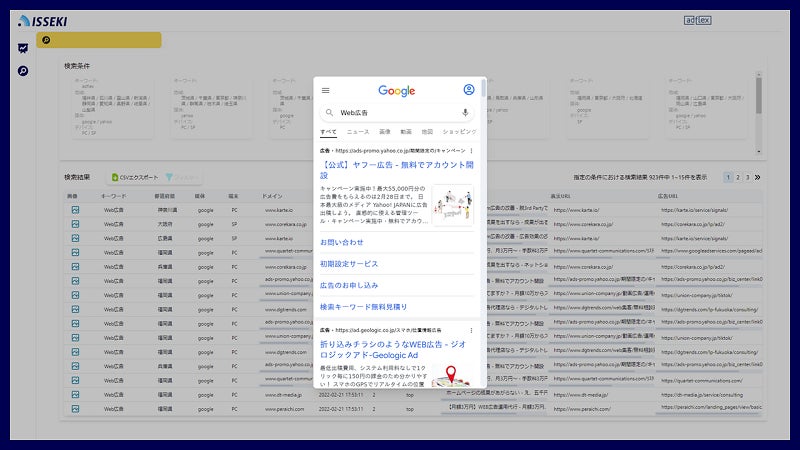Open the 折り込みチラシのようなWEB広告 ad headline
This screenshot has height=450, width=800.
point(393,349)
